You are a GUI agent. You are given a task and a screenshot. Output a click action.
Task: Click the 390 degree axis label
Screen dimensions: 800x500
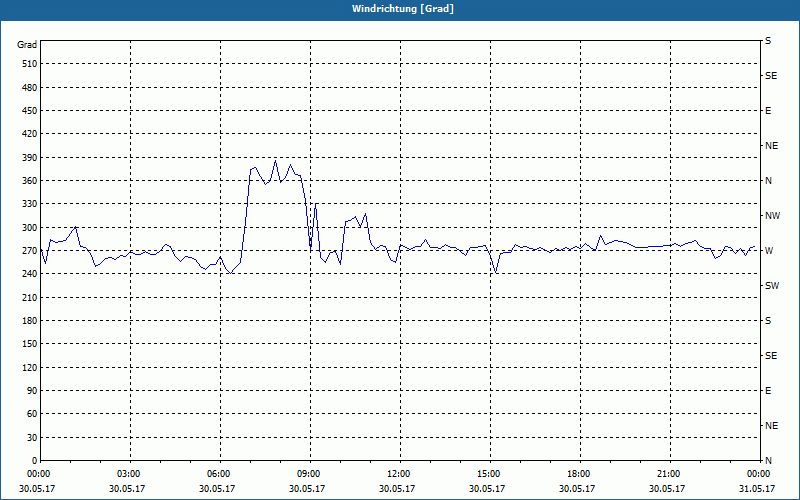coord(30,158)
